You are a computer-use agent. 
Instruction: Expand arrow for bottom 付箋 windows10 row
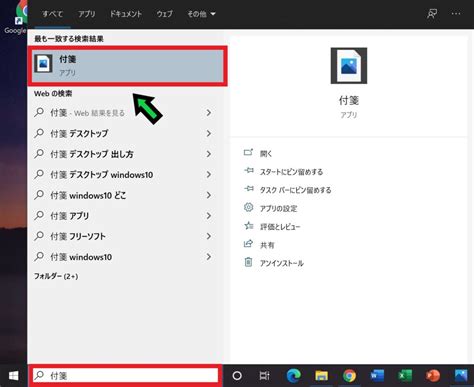click(209, 257)
